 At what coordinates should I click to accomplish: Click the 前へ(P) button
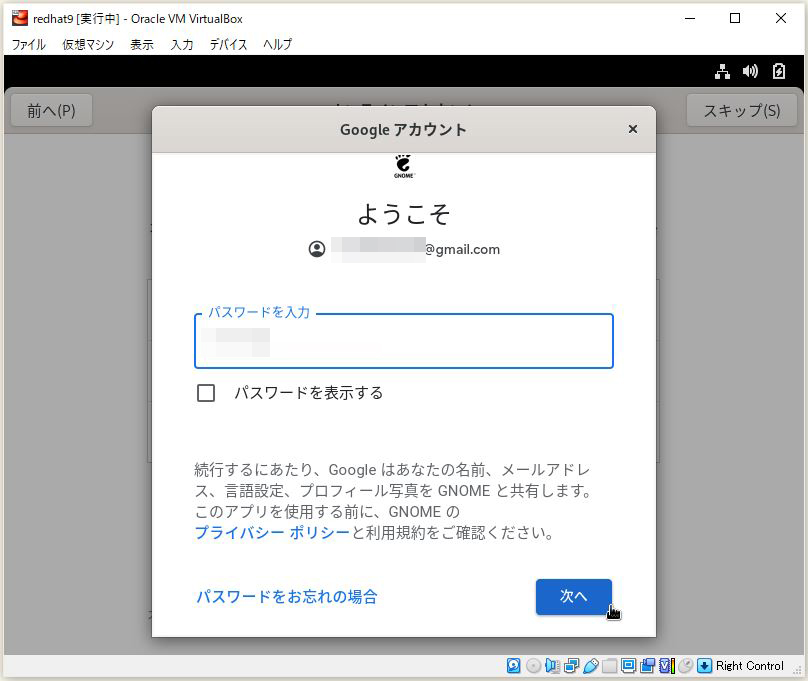[52, 110]
